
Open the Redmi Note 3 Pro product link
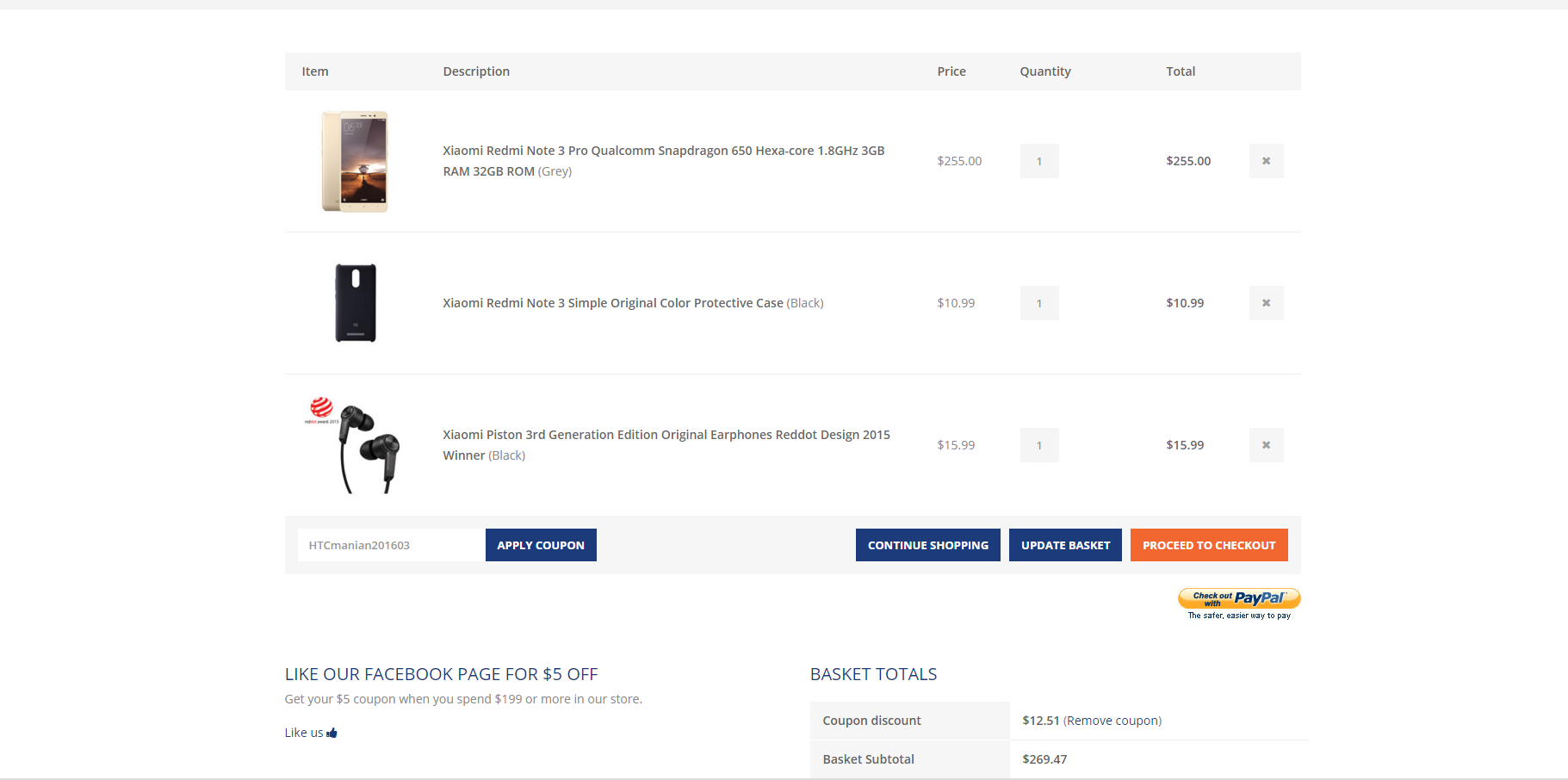tap(664, 161)
